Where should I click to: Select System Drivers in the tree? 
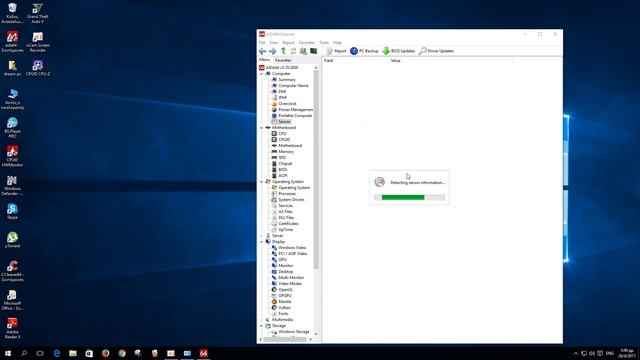(291, 200)
